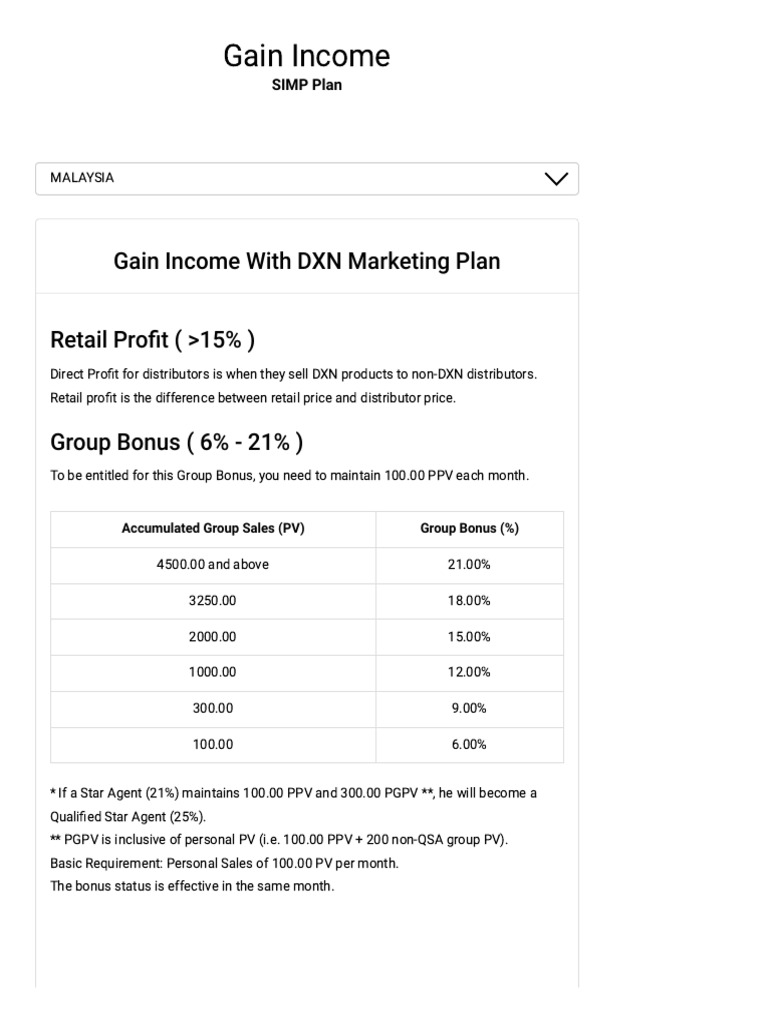Click the 15.00% bonus cell
Viewport: 768px width, 1024px height.
pyautogui.click(x=469, y=637)
